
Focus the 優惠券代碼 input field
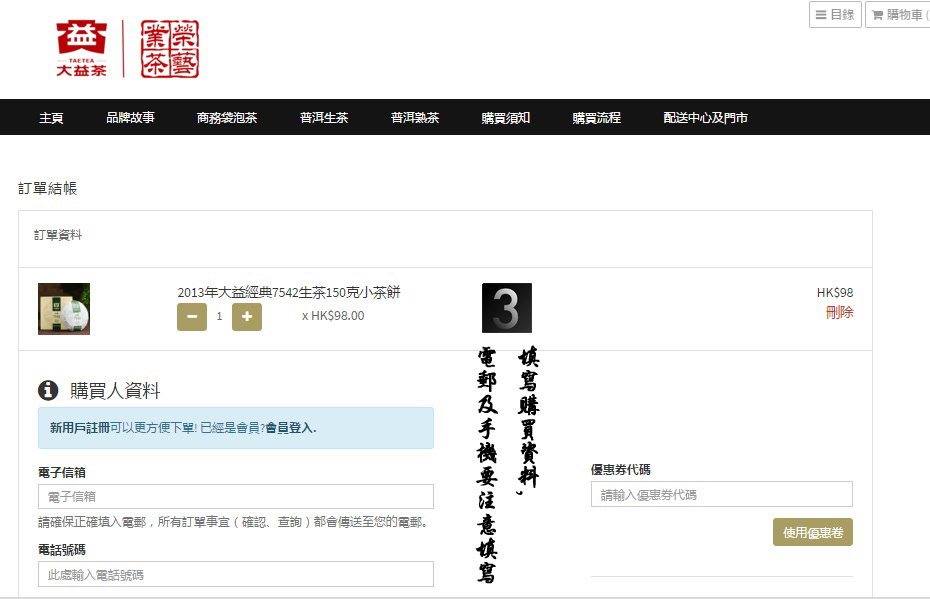722,494
